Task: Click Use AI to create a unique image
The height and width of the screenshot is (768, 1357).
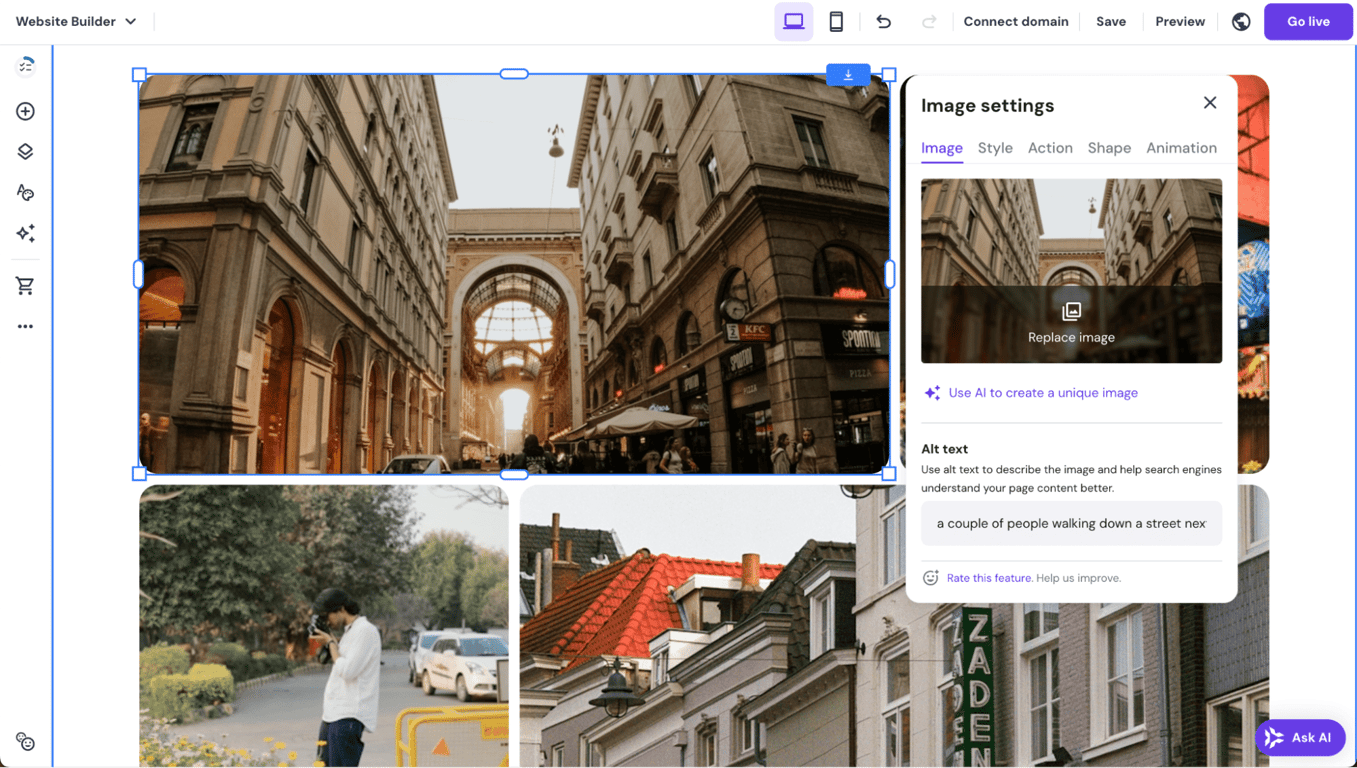Action: coord(1042,392)
